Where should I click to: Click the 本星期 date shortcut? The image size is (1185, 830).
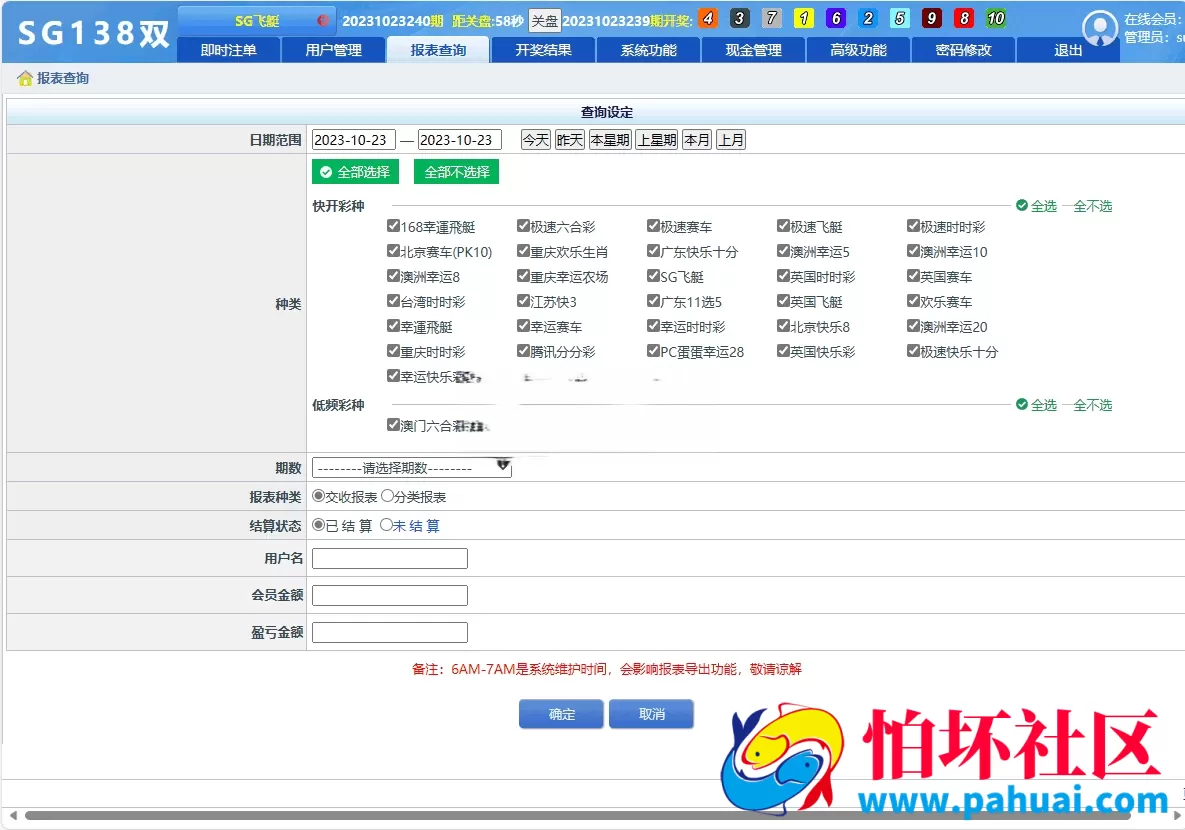(610, 140)
